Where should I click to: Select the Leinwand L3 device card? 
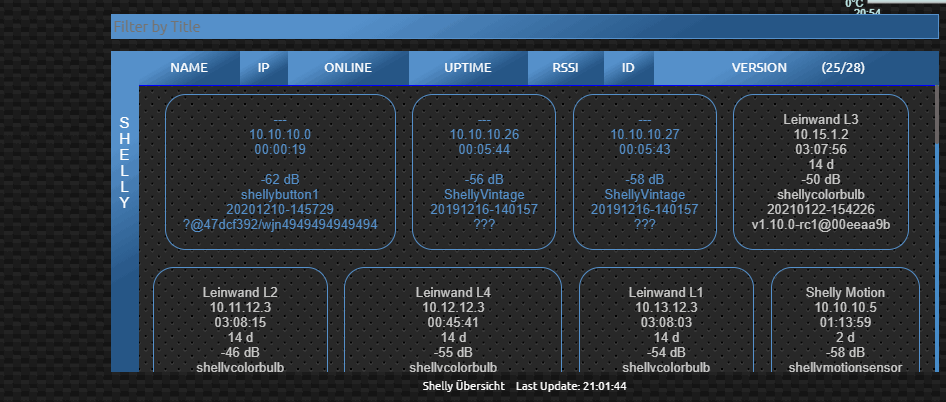tap(821, 171)
